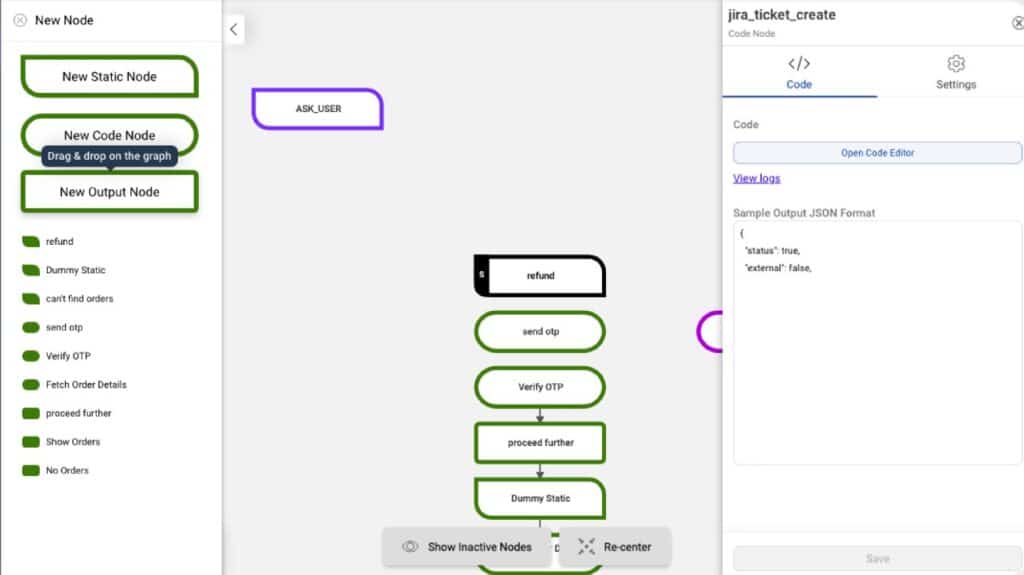Re-center the graph view
Screen dimensions: 1024x575
[615, 547]
